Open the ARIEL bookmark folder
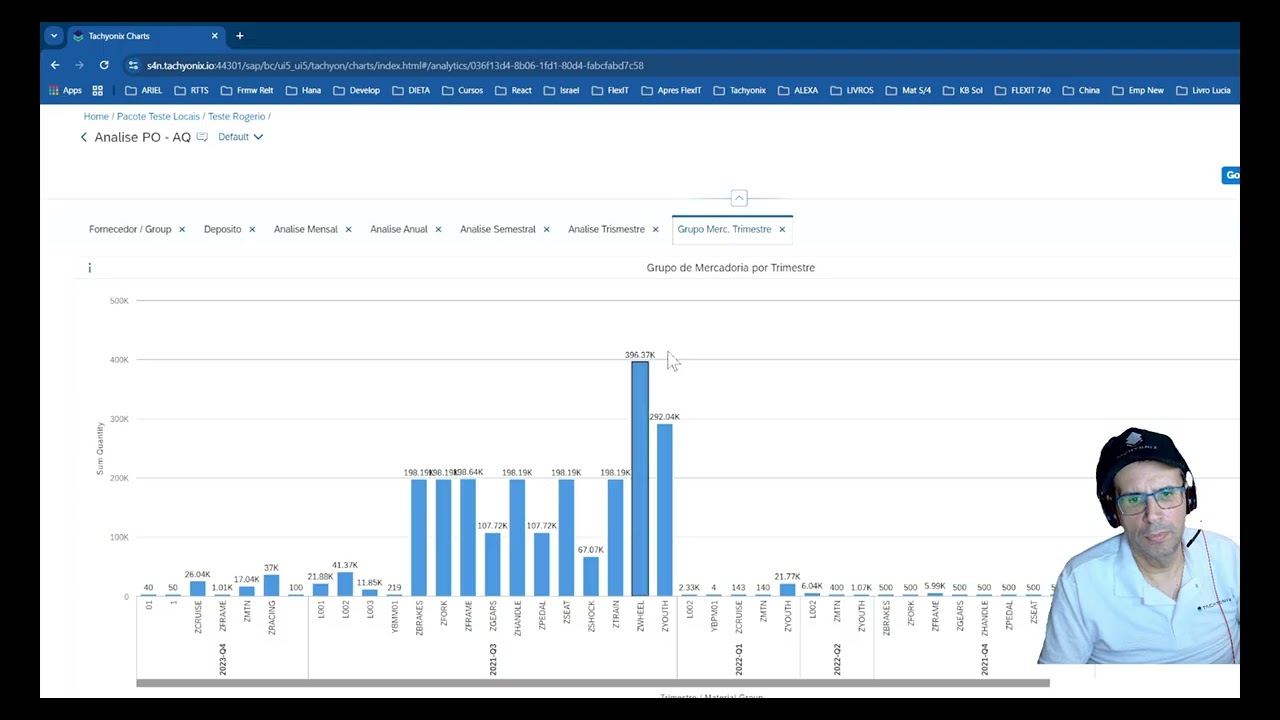Screen dimensions: 1280x720 (143, 90)
